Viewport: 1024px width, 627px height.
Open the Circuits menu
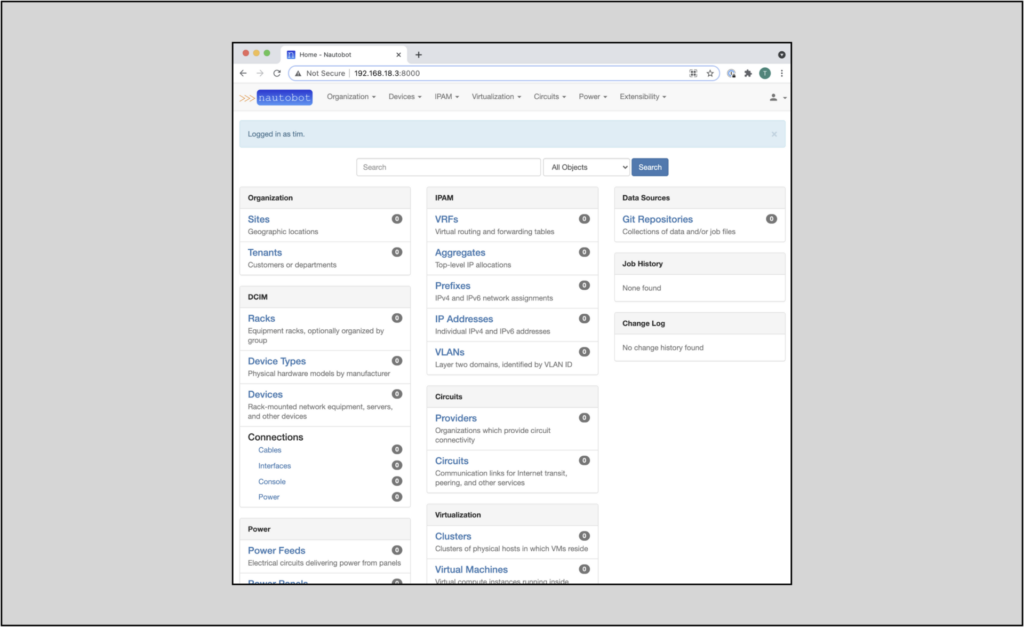550,97
